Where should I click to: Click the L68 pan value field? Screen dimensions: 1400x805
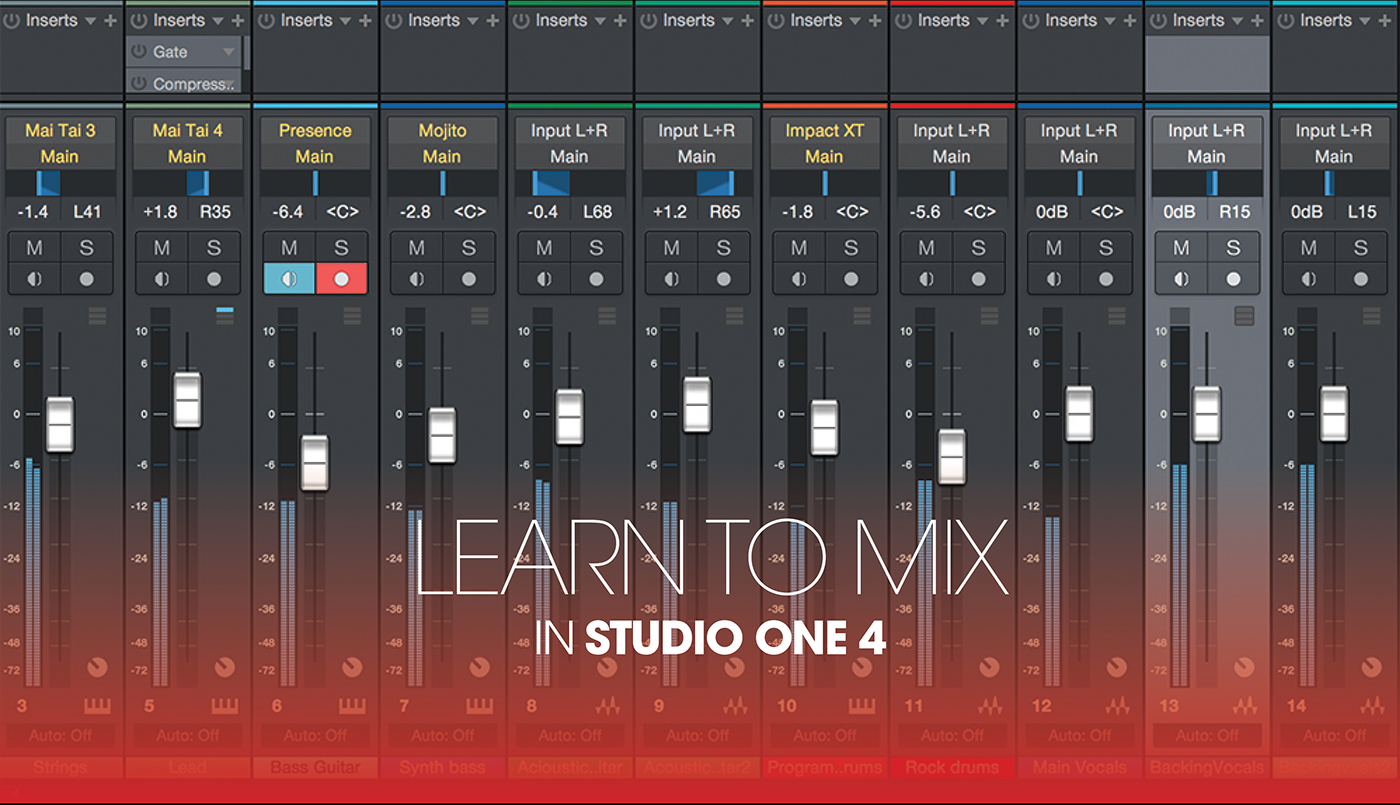click(597, 211)
